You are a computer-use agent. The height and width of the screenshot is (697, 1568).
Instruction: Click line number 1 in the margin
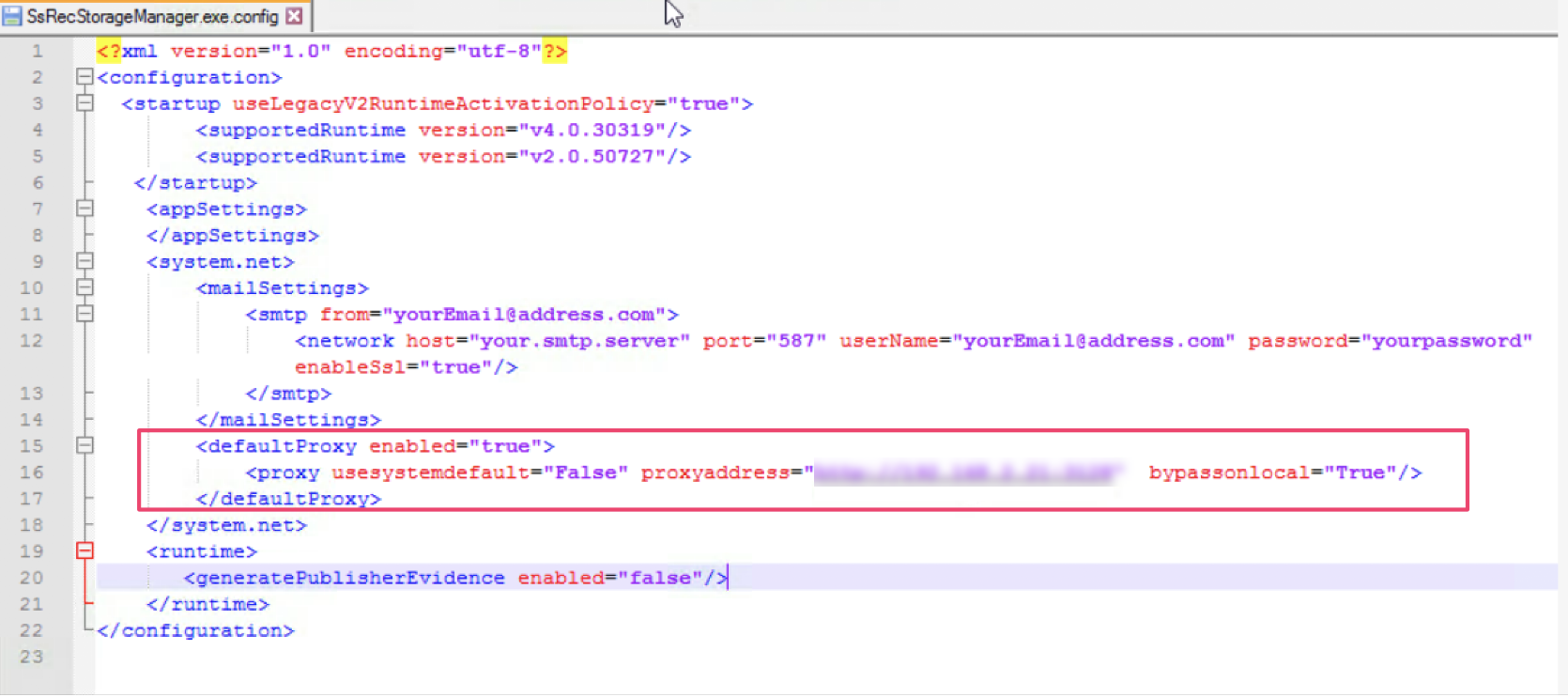click(38, 51)
